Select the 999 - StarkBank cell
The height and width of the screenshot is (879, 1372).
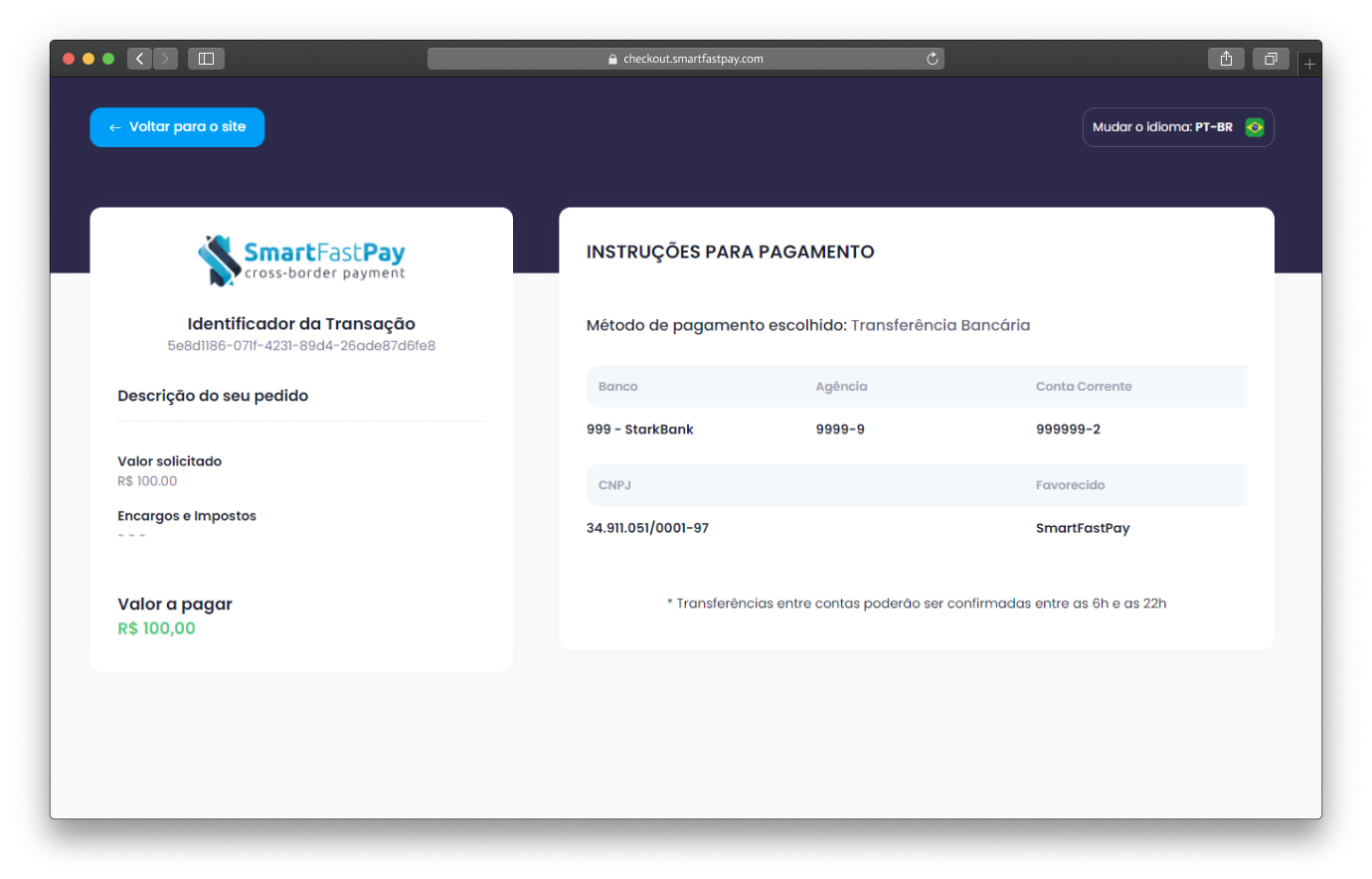tap(640, 430)
